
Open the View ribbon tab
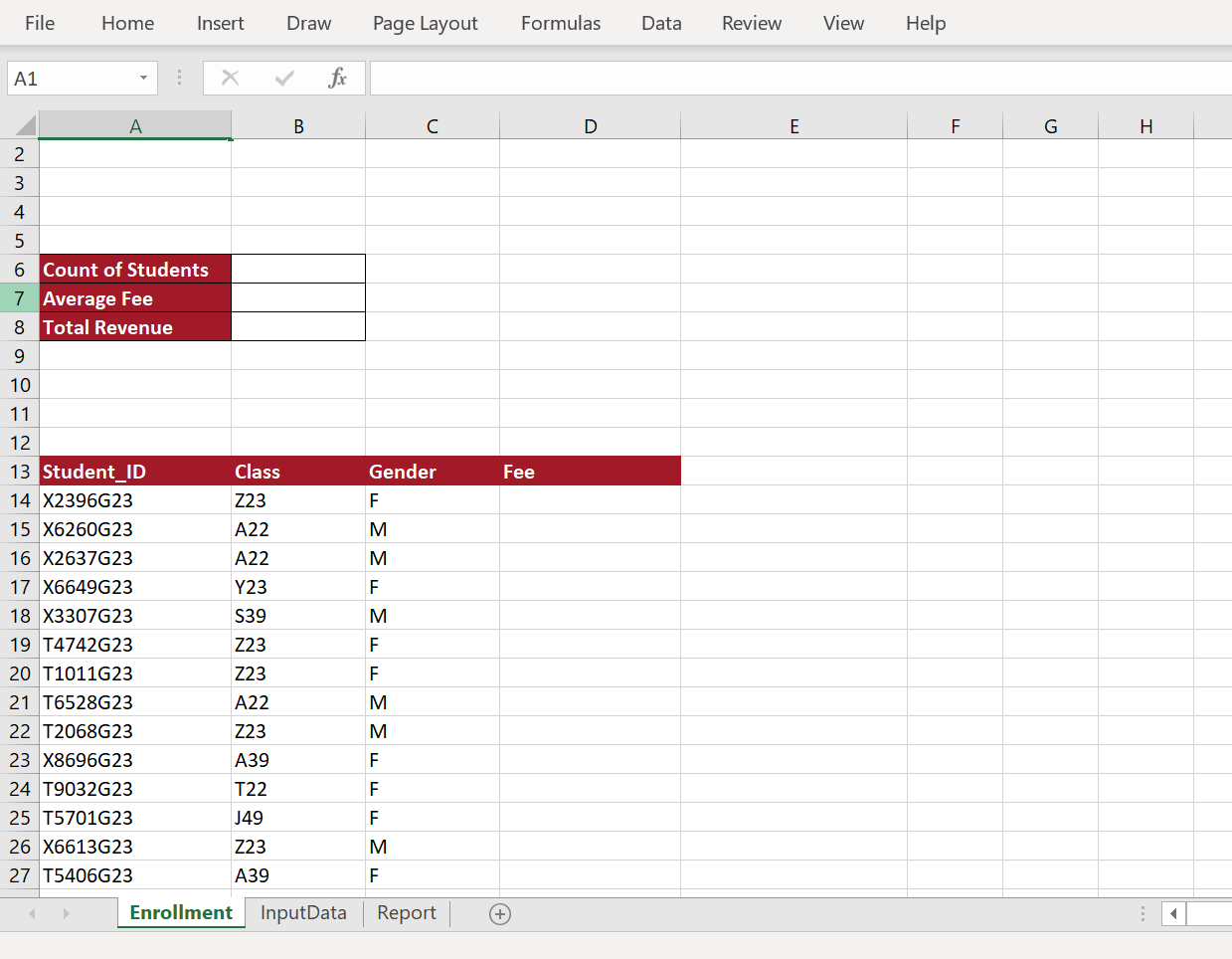click(843, 23)
